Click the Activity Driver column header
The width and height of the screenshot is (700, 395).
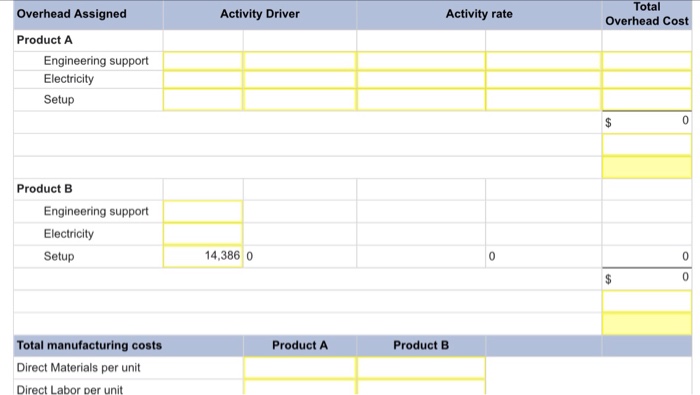click(x=260, y=14)
